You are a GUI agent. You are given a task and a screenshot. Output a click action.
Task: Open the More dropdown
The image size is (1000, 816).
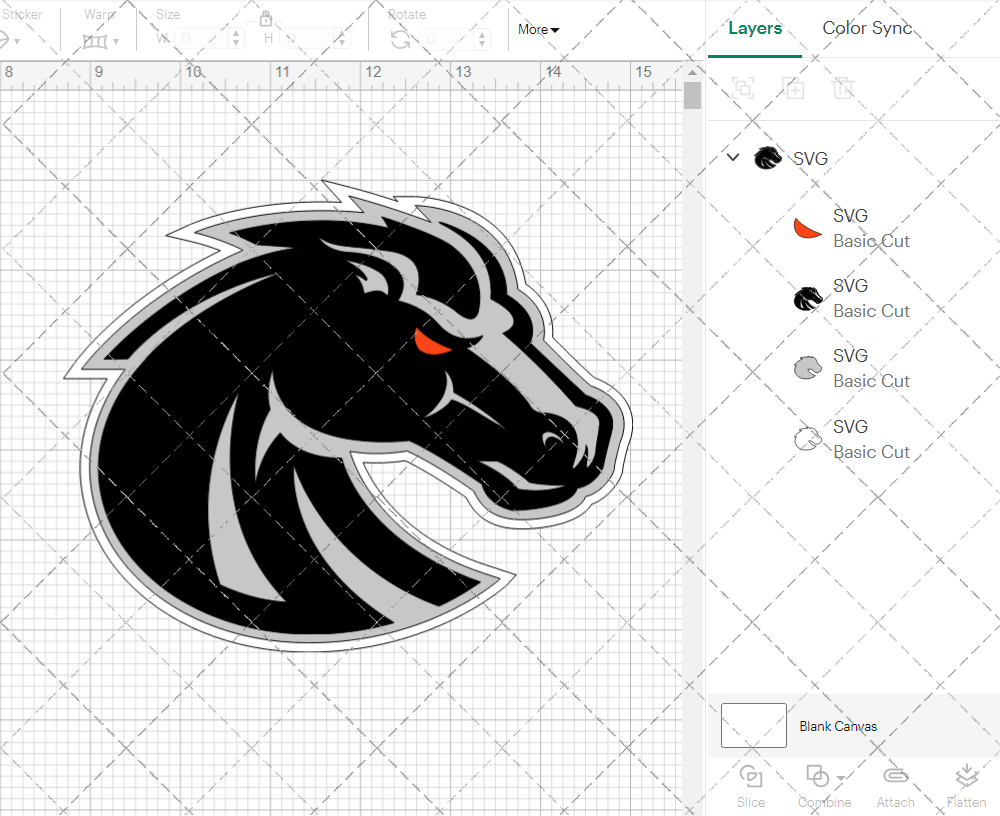(x=538, y=30)
